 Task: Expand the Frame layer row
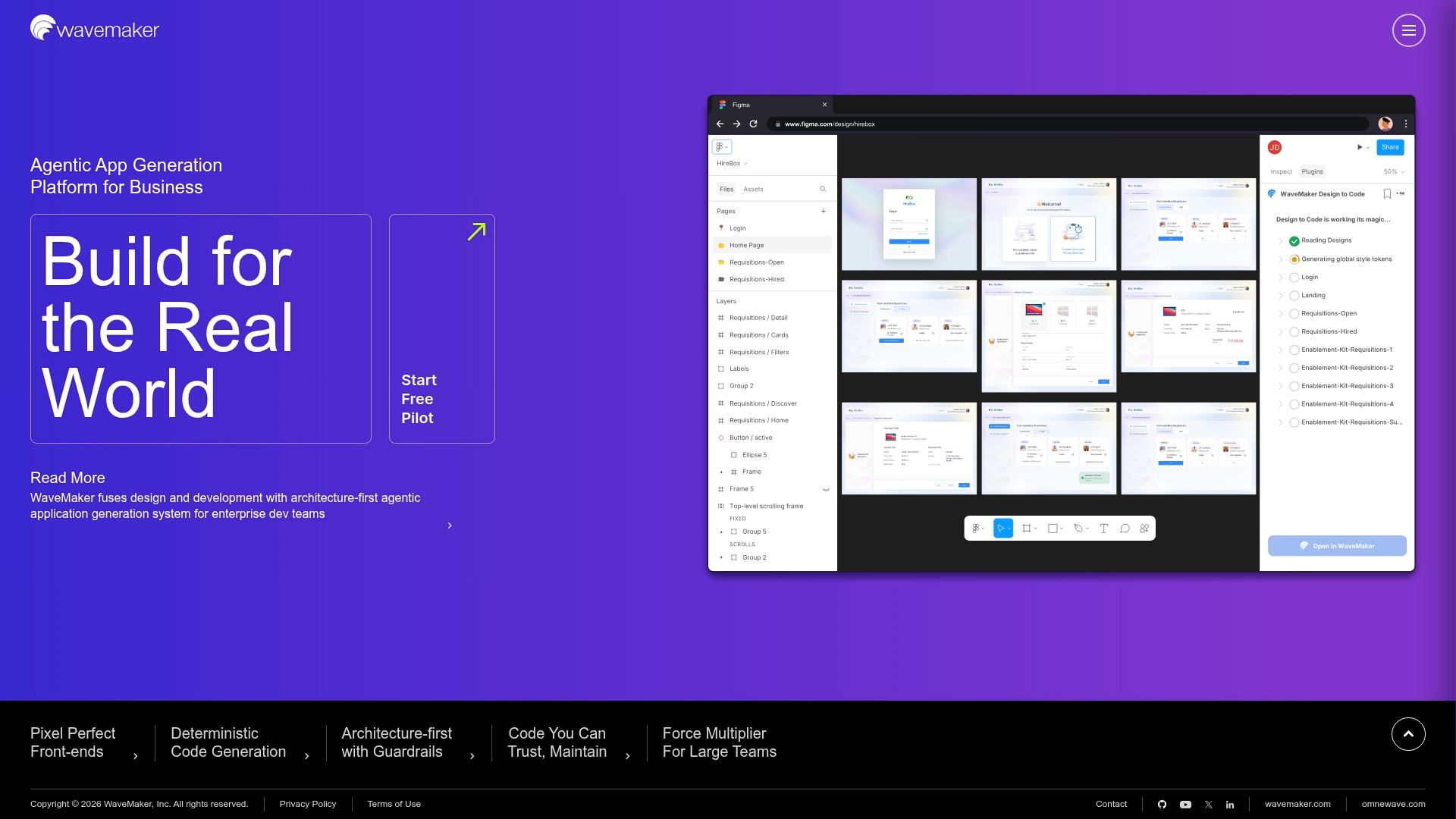(x=721, y=472)
